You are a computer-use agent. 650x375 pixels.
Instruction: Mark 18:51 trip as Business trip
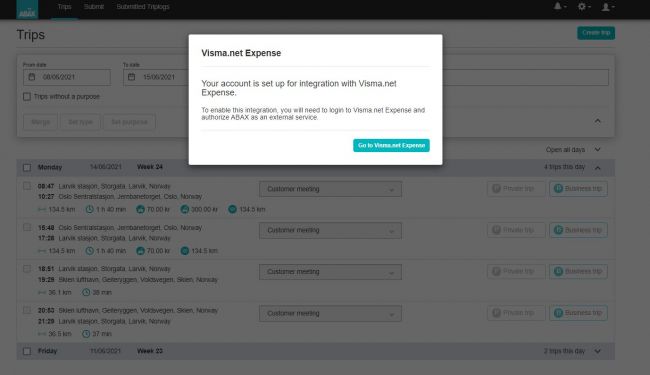coord(579,271)
